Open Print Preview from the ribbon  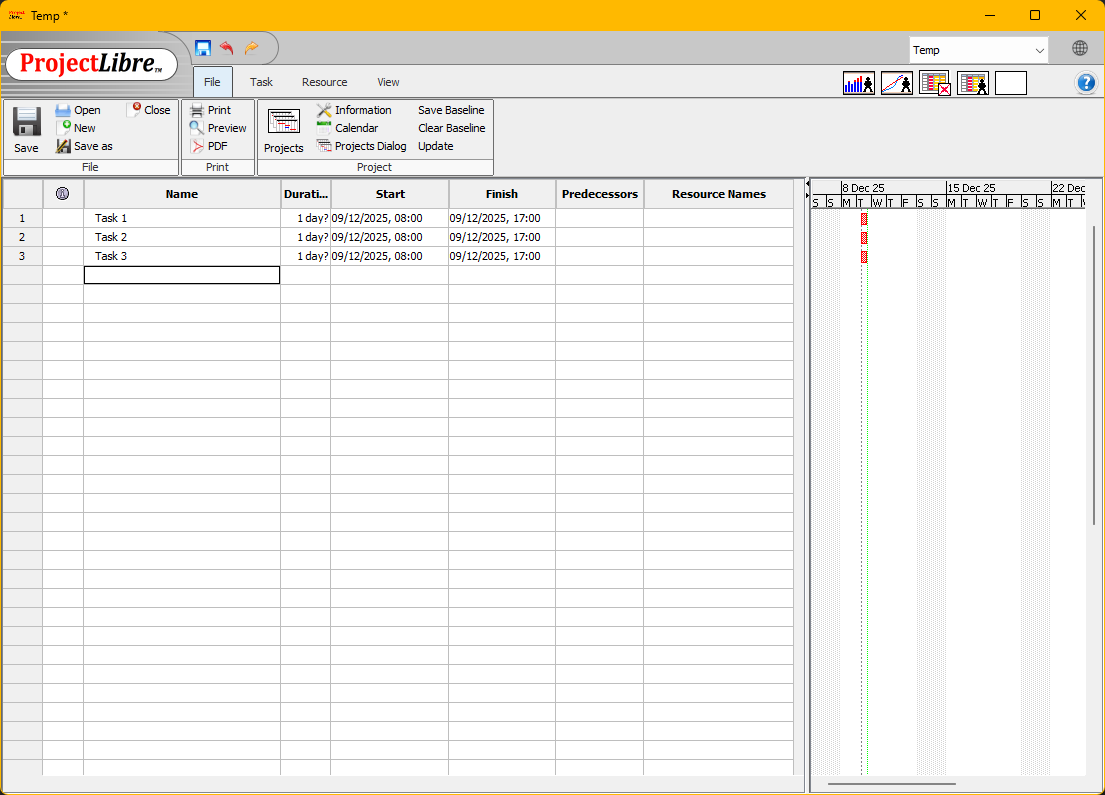(218, 128)
